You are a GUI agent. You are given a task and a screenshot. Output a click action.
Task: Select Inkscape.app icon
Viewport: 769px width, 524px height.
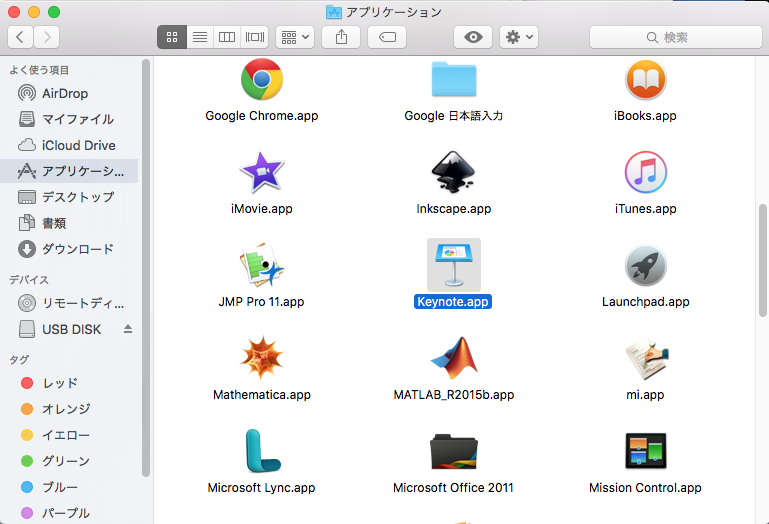click(454, 172)
